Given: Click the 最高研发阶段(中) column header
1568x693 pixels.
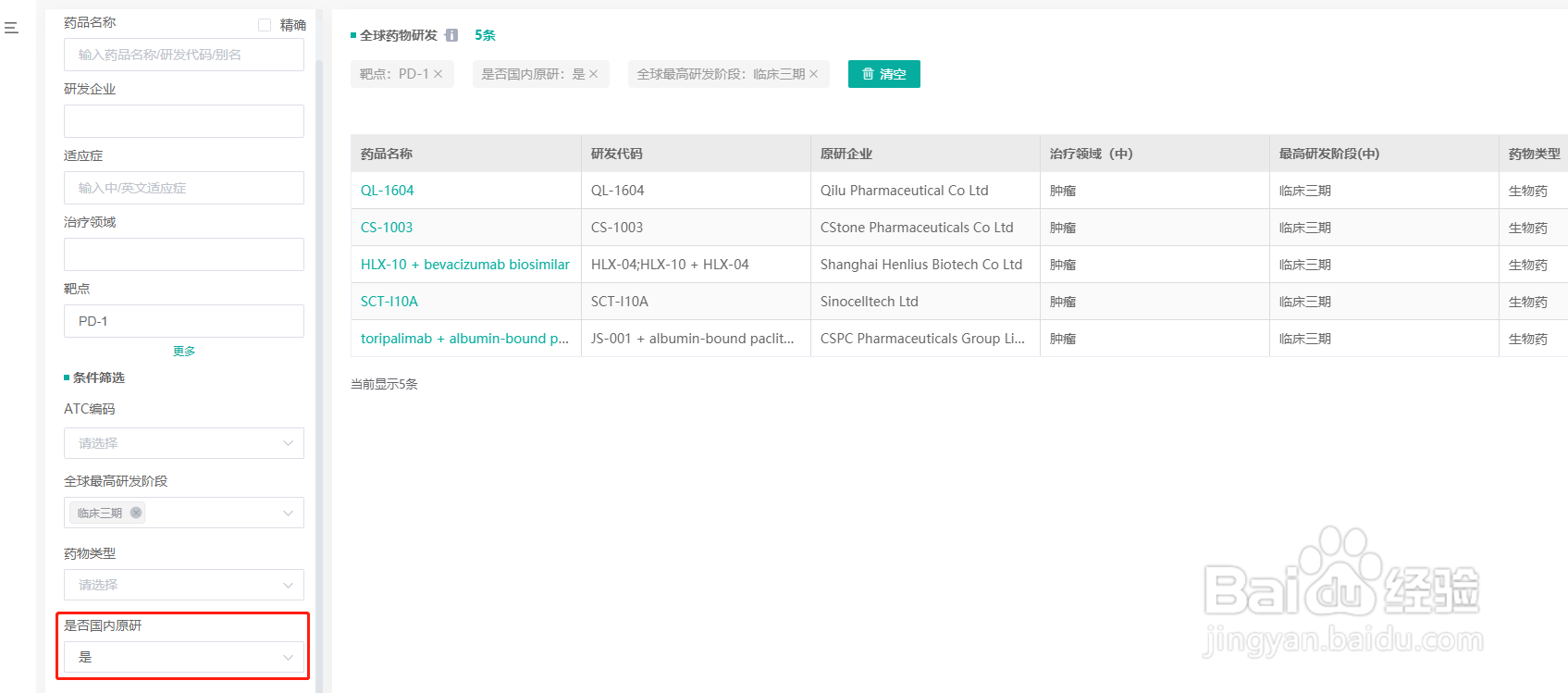Looking at the screenshot, I should 1384,154.
